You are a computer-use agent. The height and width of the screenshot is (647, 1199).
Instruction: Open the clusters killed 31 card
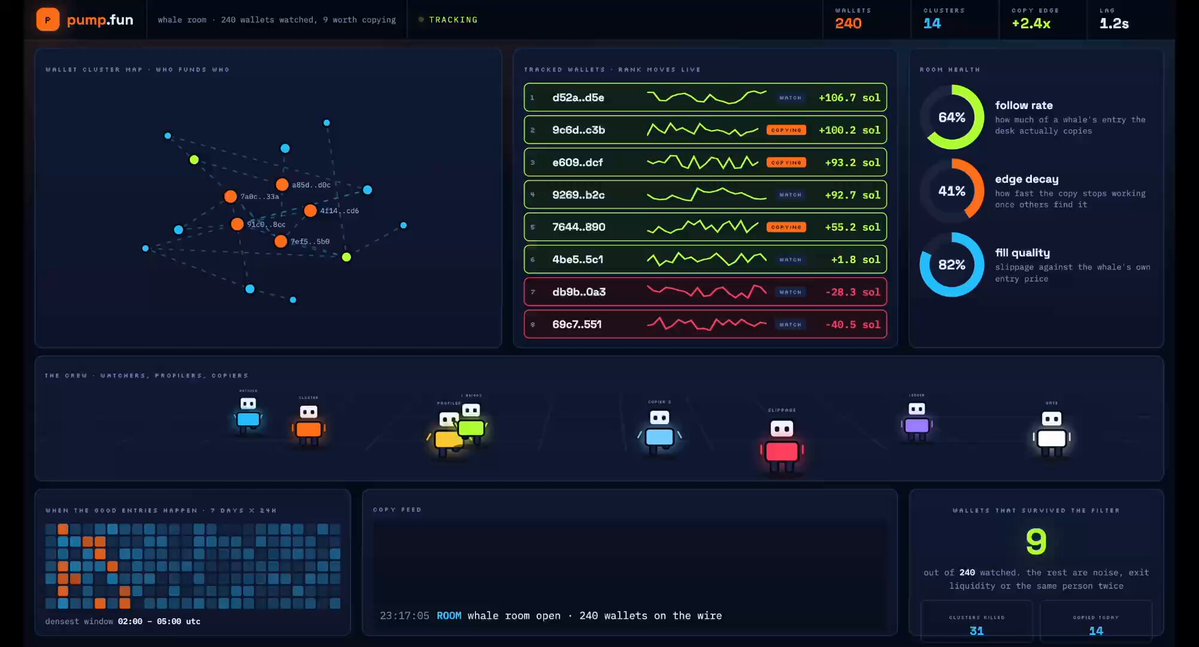coord(976,620)
